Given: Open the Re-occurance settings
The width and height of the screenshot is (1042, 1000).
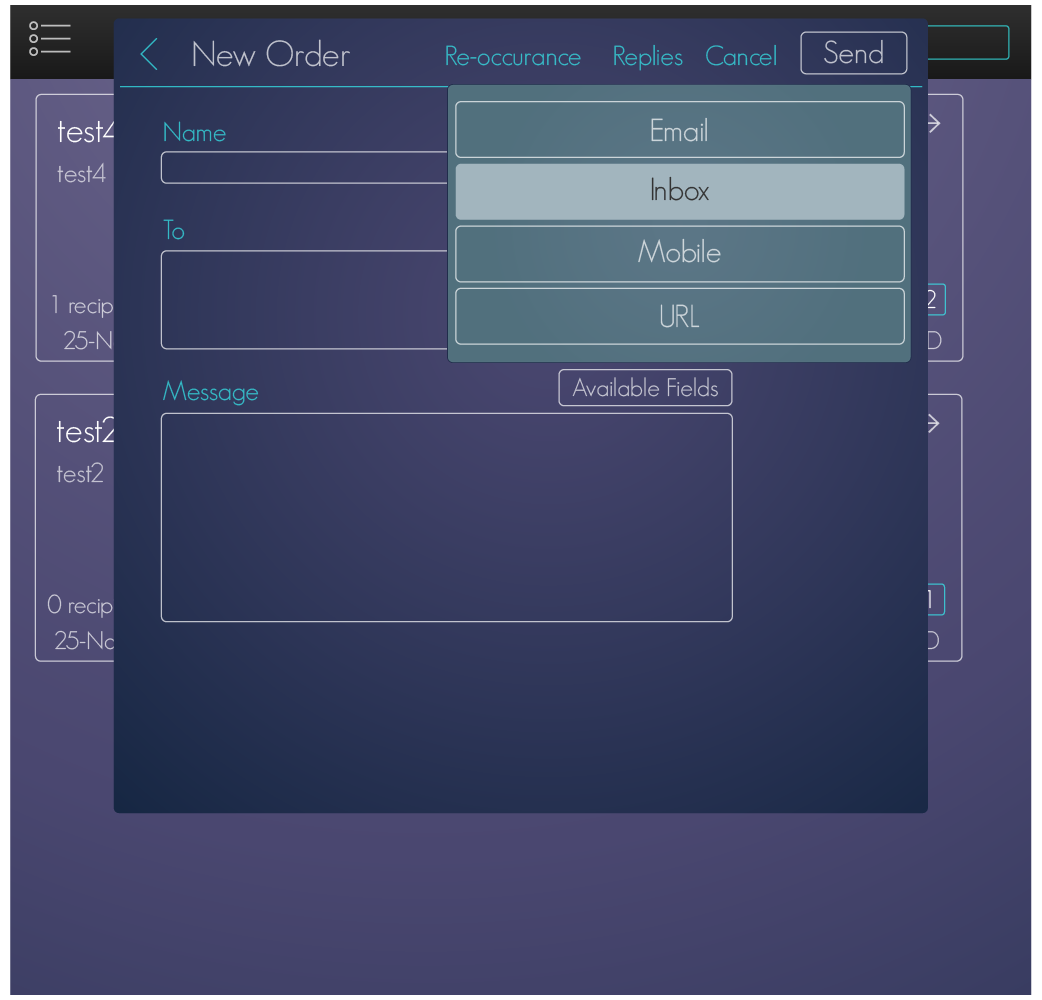Looking at the screenshot, I should (512, 57).
